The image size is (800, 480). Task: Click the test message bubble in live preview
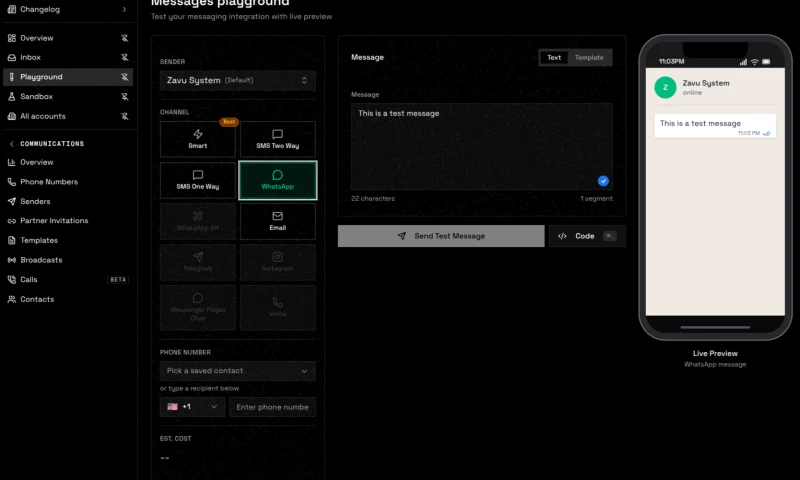pos(715,126)
